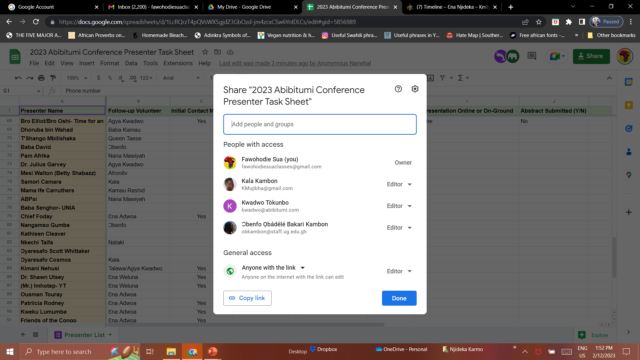Open Obenfo Obadele Bakari Kambon's role dropdown
This screenshot has height=360, width=640.
[399, 227]
